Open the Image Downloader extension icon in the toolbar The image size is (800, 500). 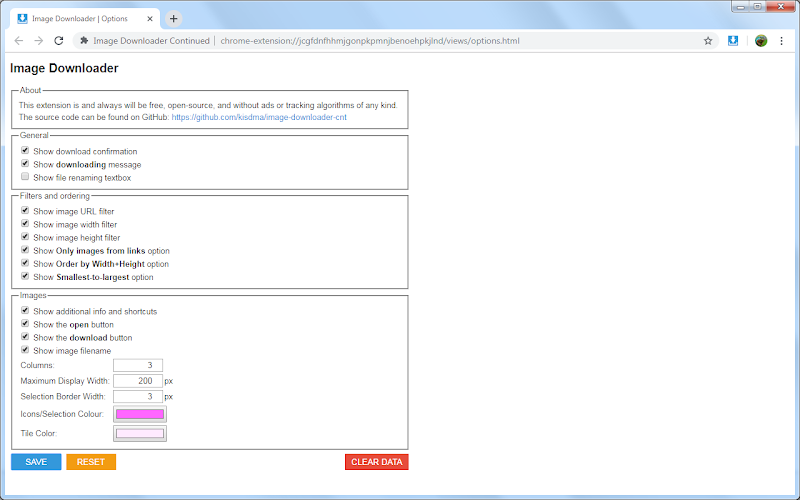coord(733,41)
